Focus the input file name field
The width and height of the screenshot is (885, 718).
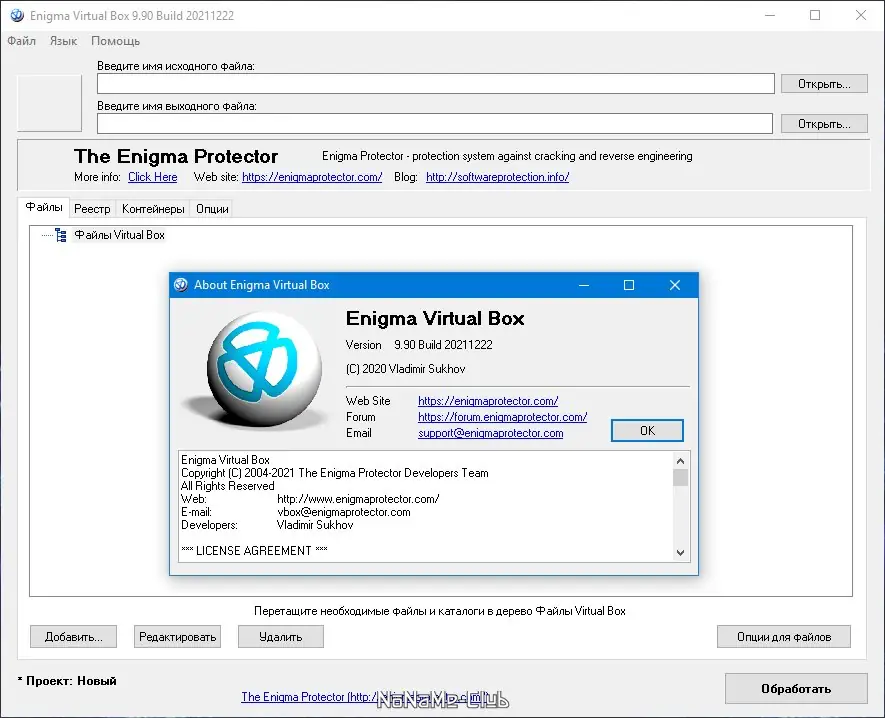click(436, 84)
